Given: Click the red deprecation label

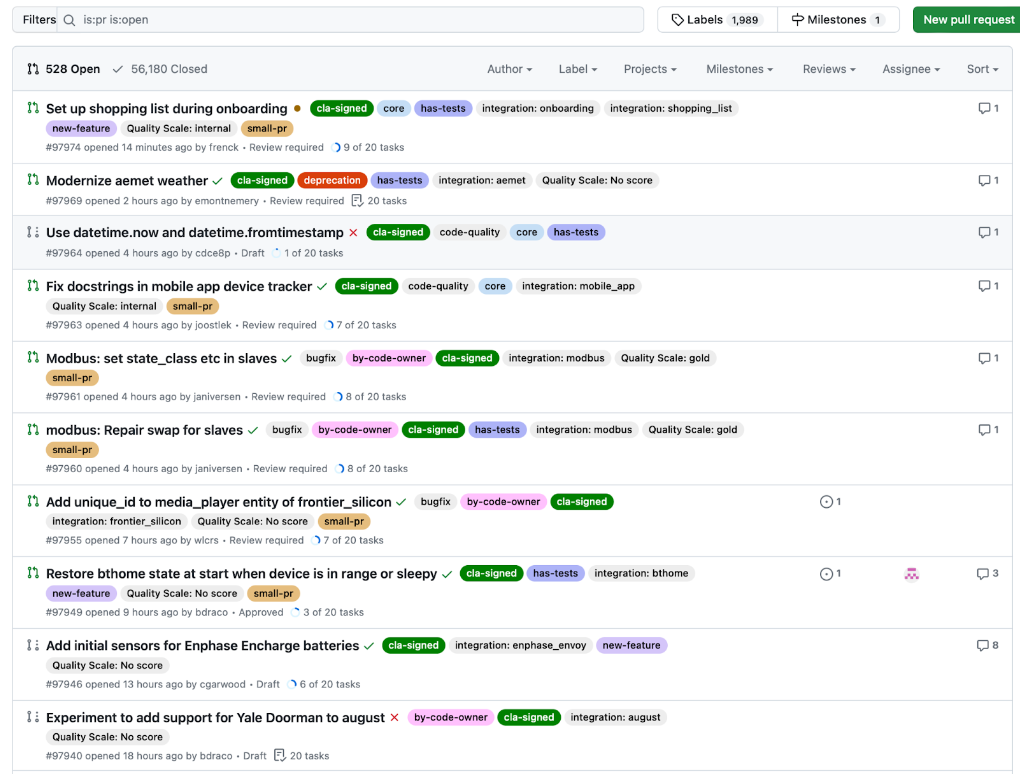Looking at the screenshot, I should [332, 180].
